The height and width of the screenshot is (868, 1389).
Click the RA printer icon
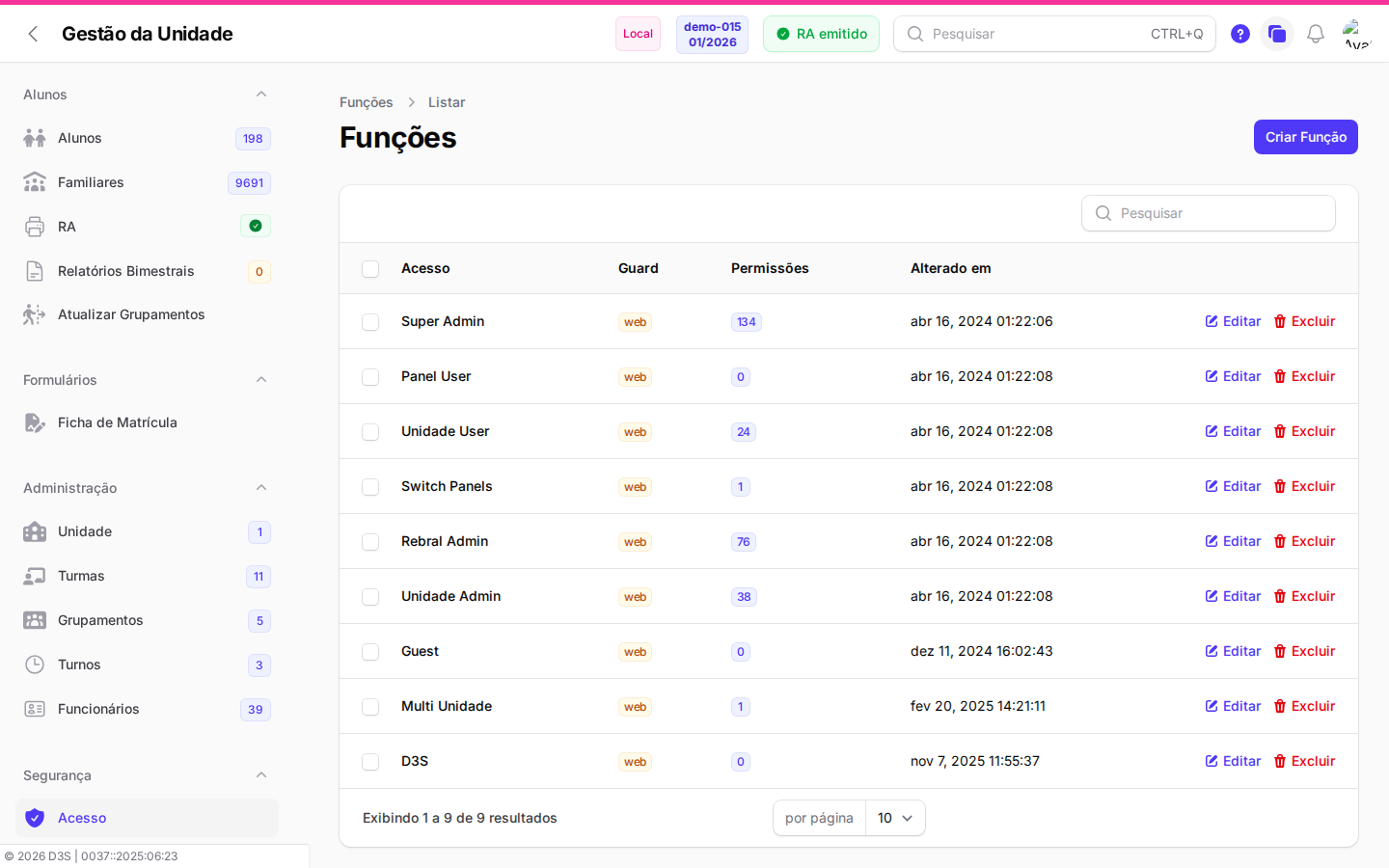click(35, 227)
